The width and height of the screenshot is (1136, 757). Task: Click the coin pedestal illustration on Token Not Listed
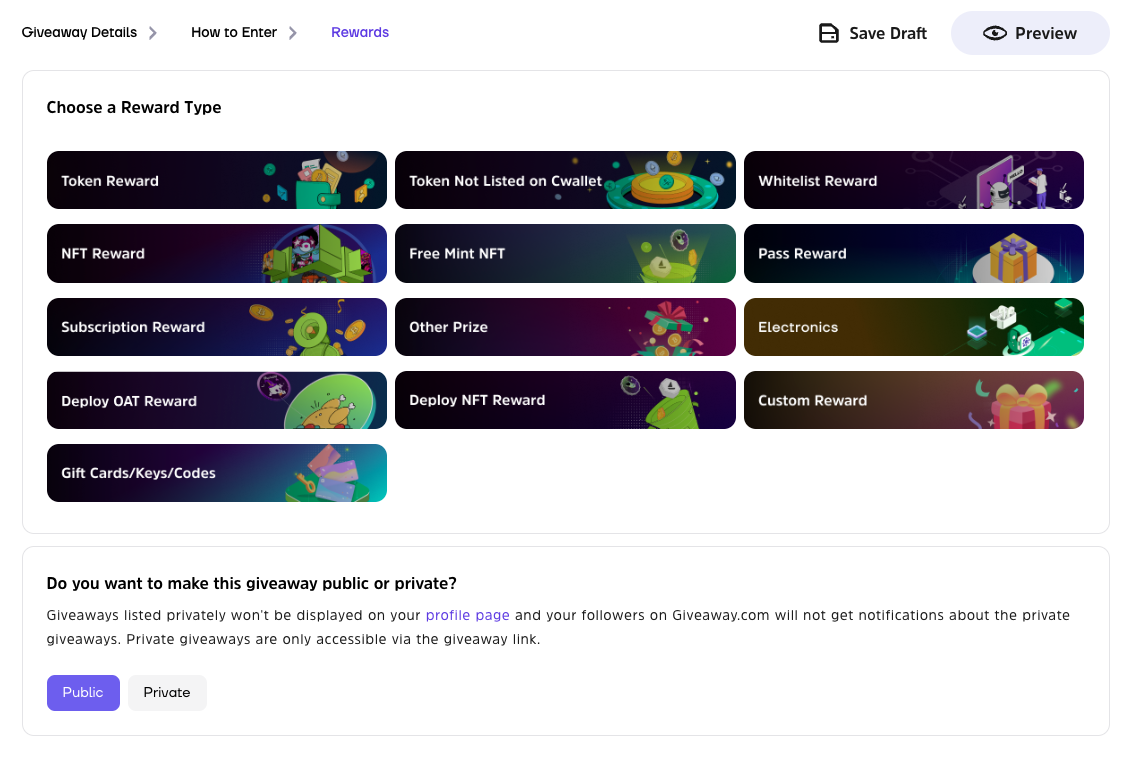(x=662, y=184)
